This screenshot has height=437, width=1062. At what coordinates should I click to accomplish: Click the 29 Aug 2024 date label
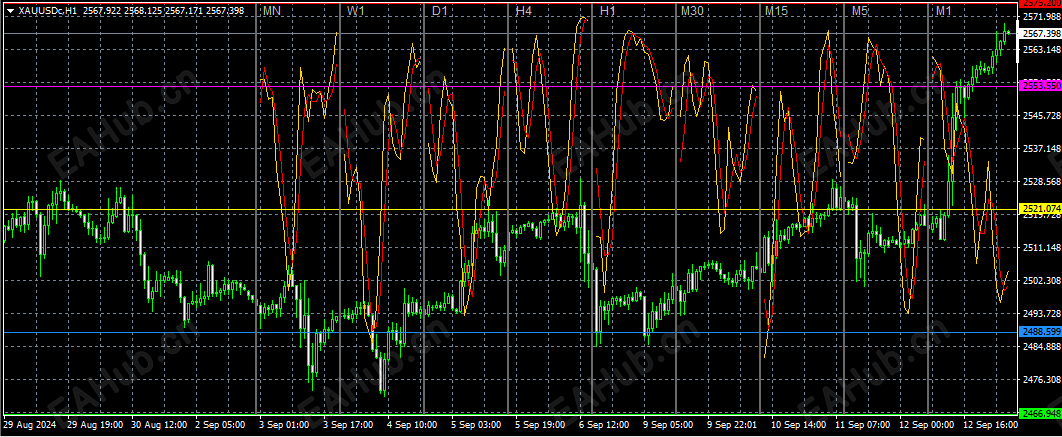click(29, 425)
